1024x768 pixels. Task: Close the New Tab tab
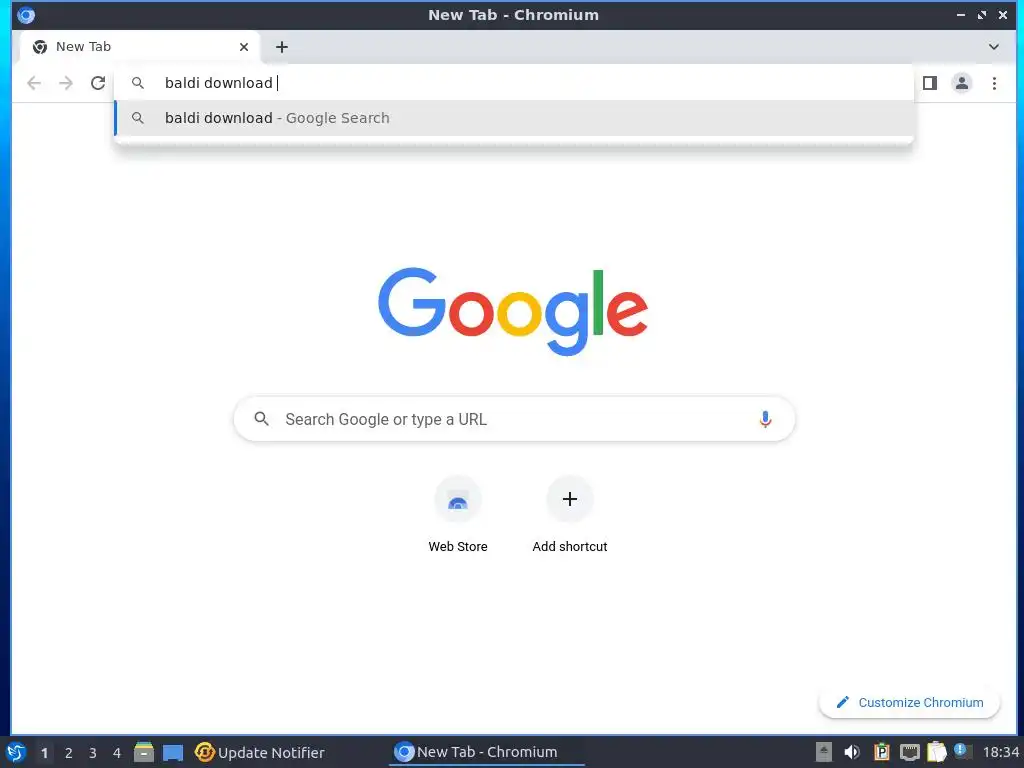coord(244,47)
